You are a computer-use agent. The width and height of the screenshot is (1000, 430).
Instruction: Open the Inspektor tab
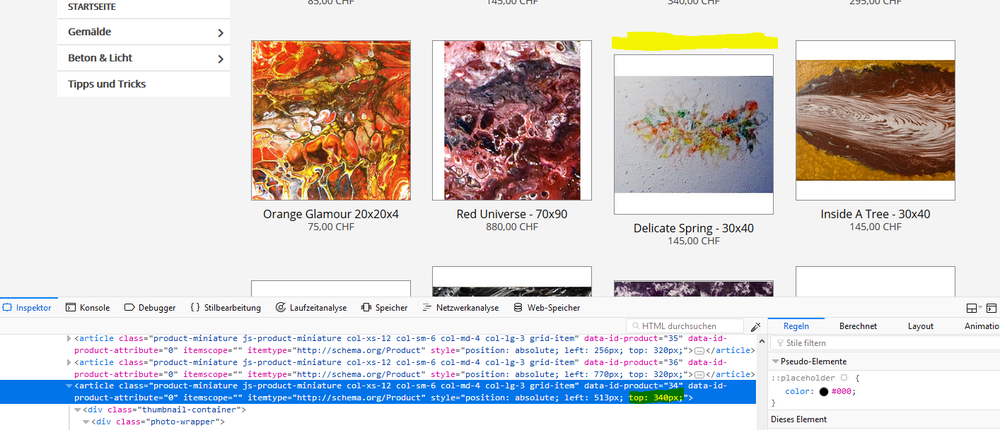coord(27,308)
